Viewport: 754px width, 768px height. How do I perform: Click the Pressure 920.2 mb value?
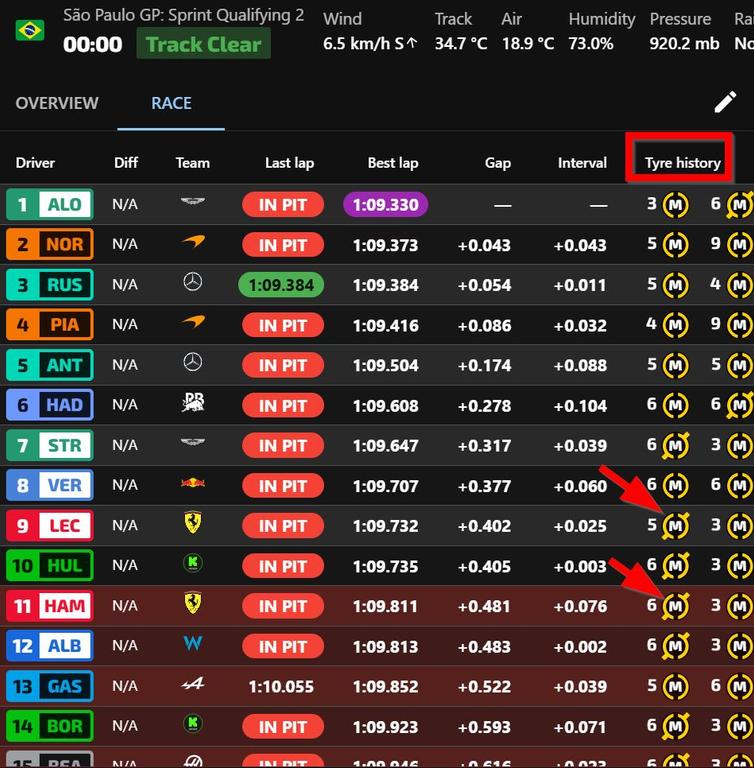[684, 44]
